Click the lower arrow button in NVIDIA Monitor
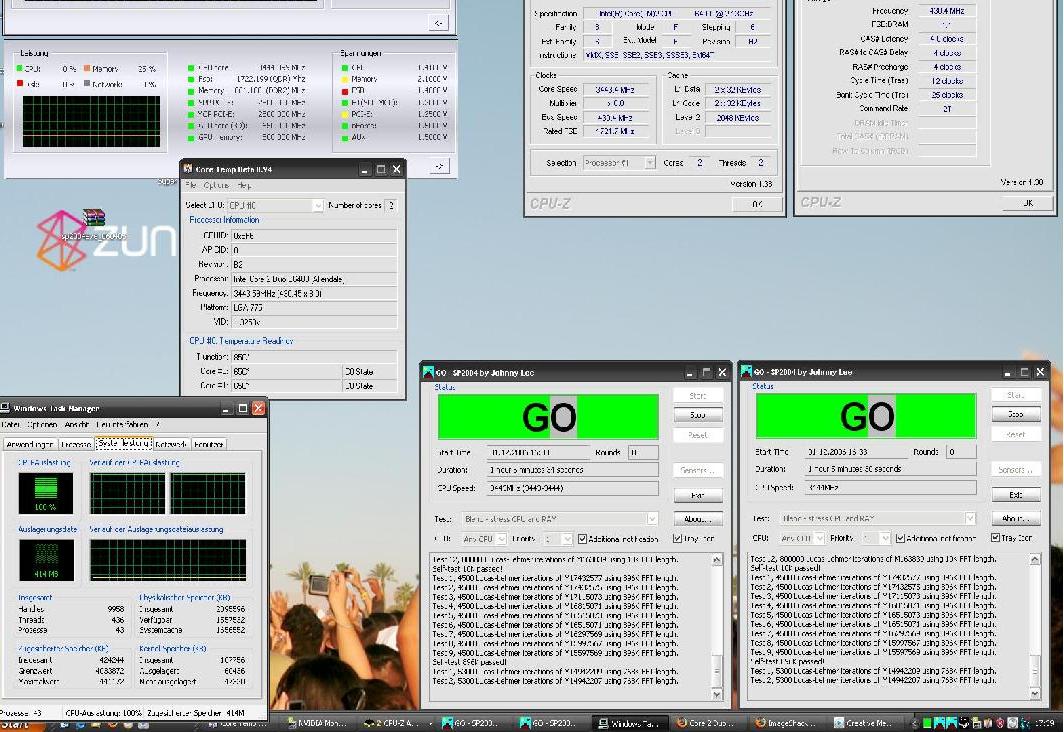Image resolution: width=1064 pixels, height=732 pixels. [439, 166]
